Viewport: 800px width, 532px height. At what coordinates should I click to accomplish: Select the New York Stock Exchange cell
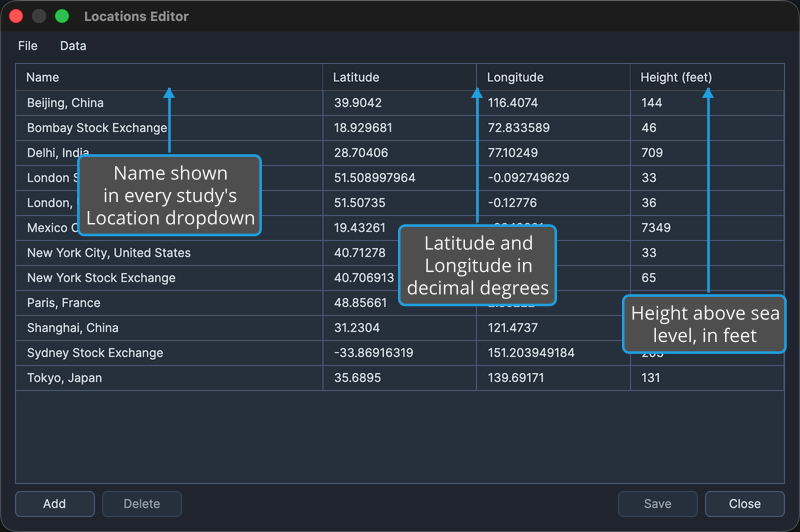[169, 277]
